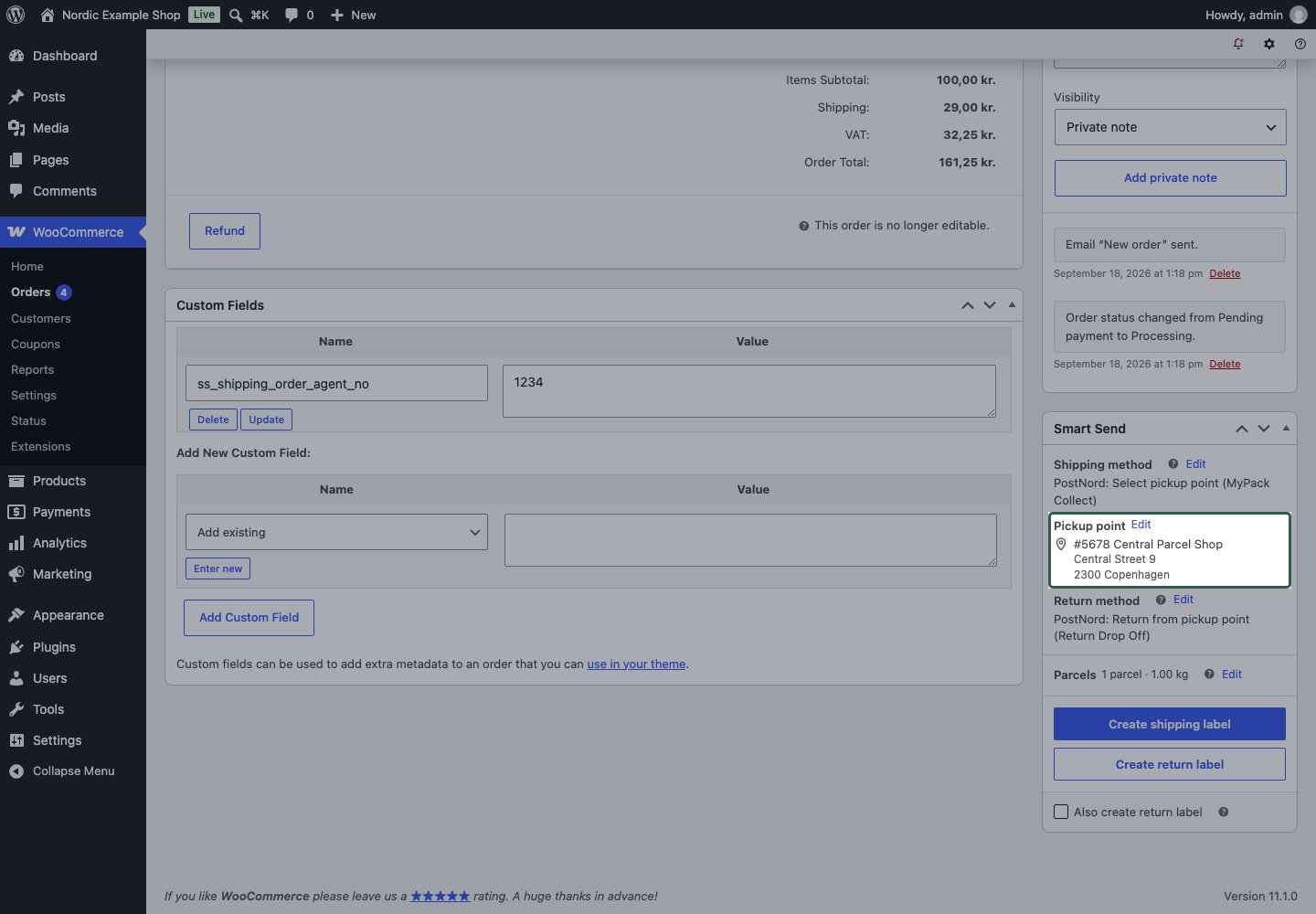Click help icon next to Parcels
The height and width of the screenshot is (914, 1316).
coord(1209,675)
